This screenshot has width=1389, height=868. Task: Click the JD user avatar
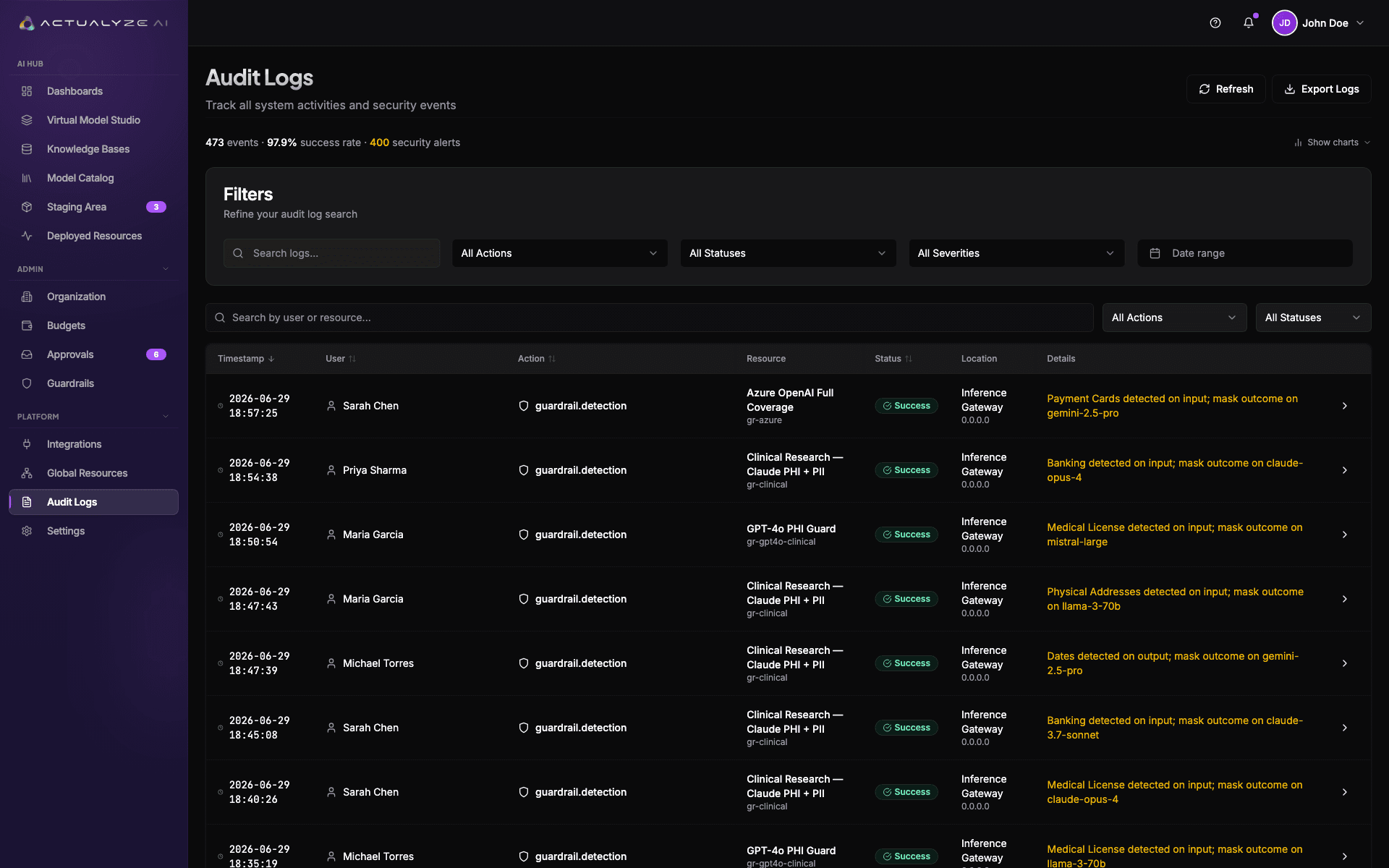[1285, 23]
